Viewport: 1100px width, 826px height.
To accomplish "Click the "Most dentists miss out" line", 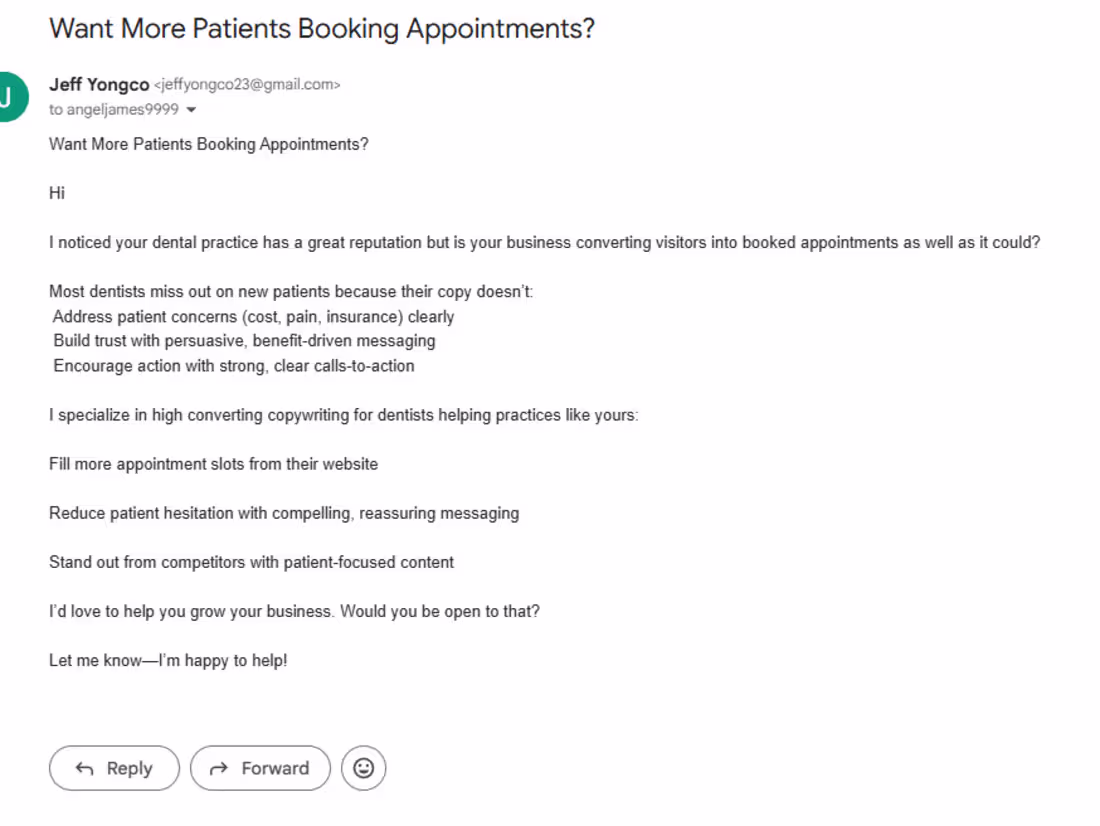I will pyautogui.click(x=291, y=292).
